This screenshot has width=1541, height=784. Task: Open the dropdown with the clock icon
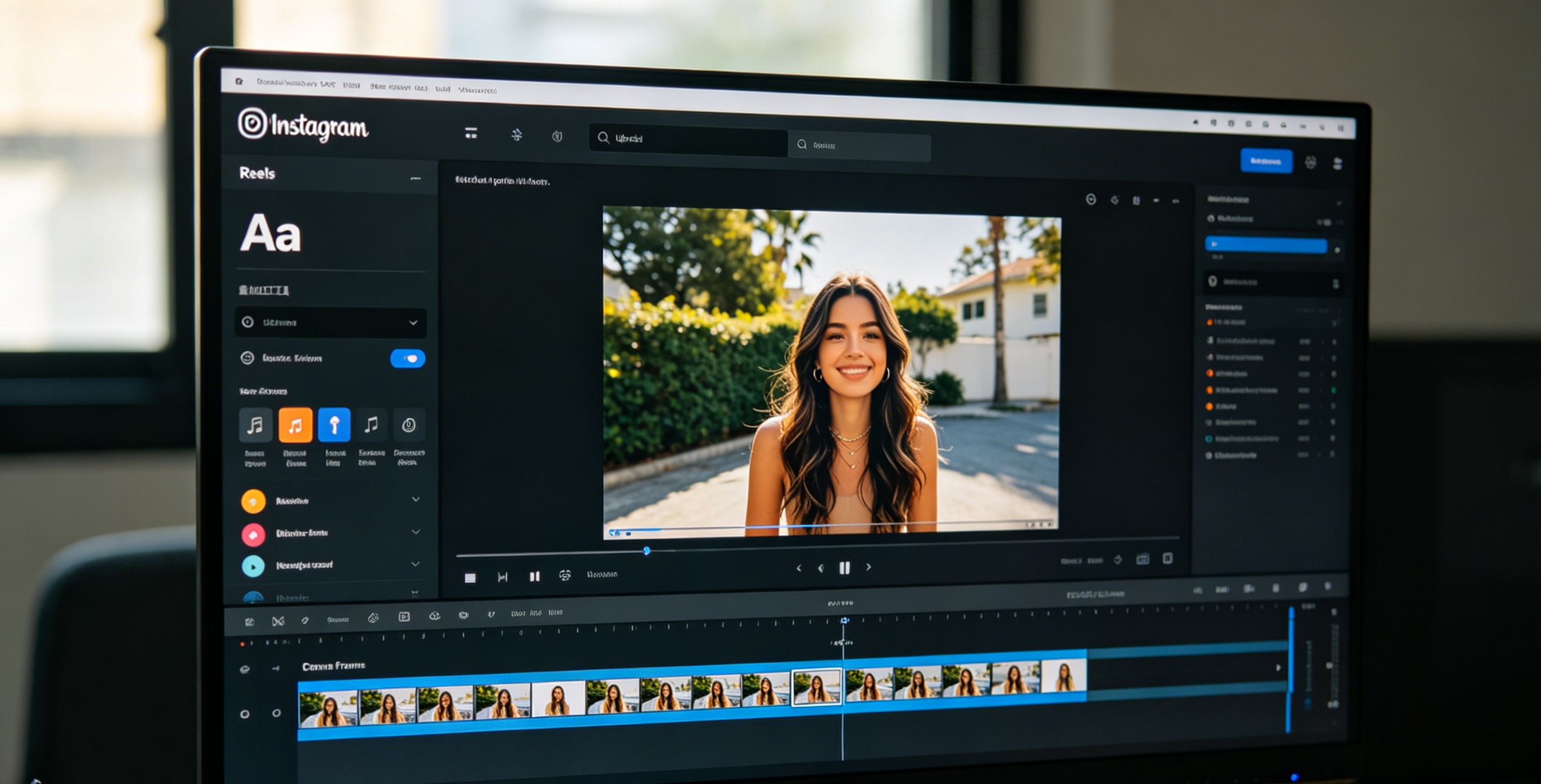tap(330, 323)
